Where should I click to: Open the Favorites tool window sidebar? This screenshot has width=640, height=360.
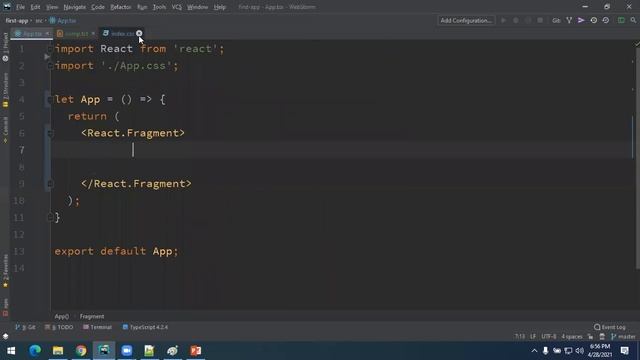click(x=5, y=271)
